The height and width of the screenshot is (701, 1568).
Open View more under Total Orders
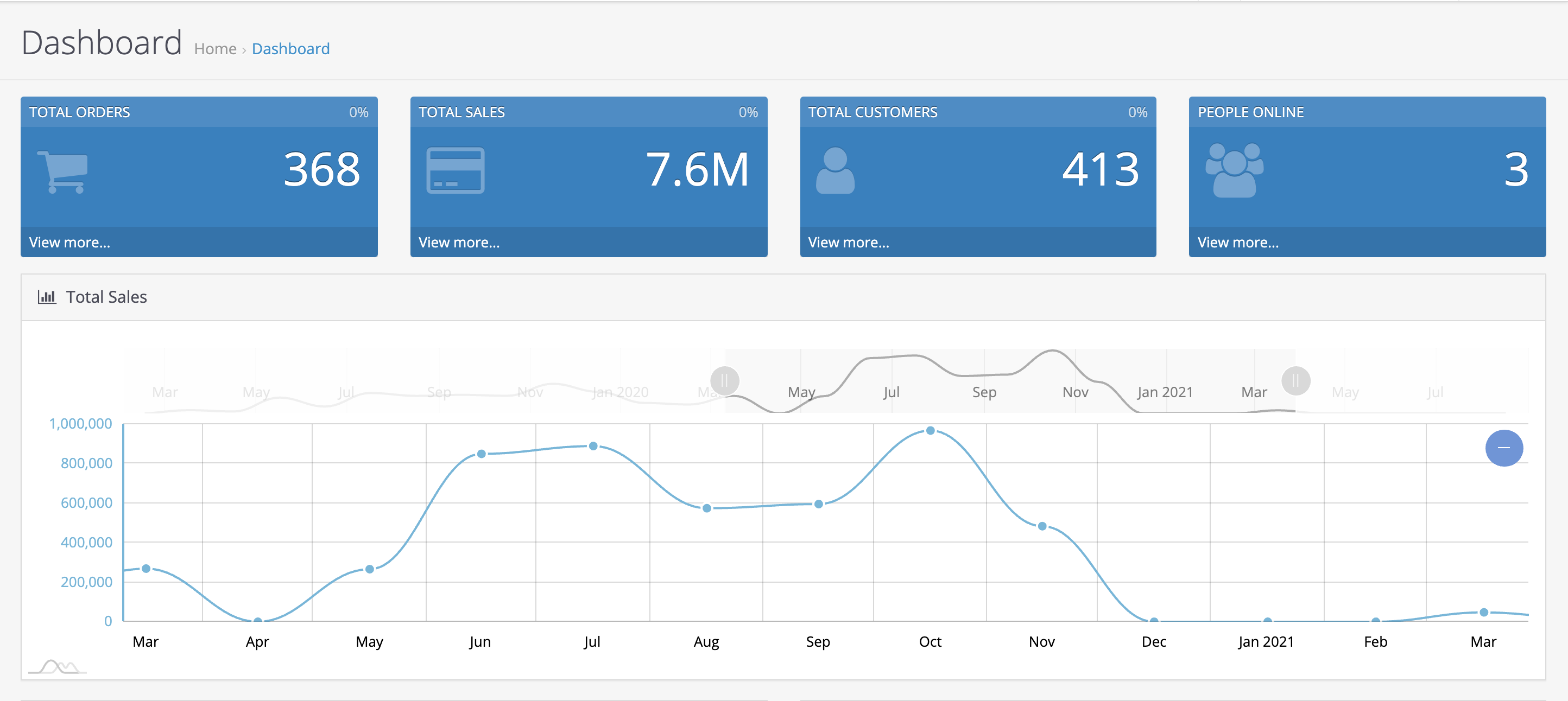[x=69, y=242]
